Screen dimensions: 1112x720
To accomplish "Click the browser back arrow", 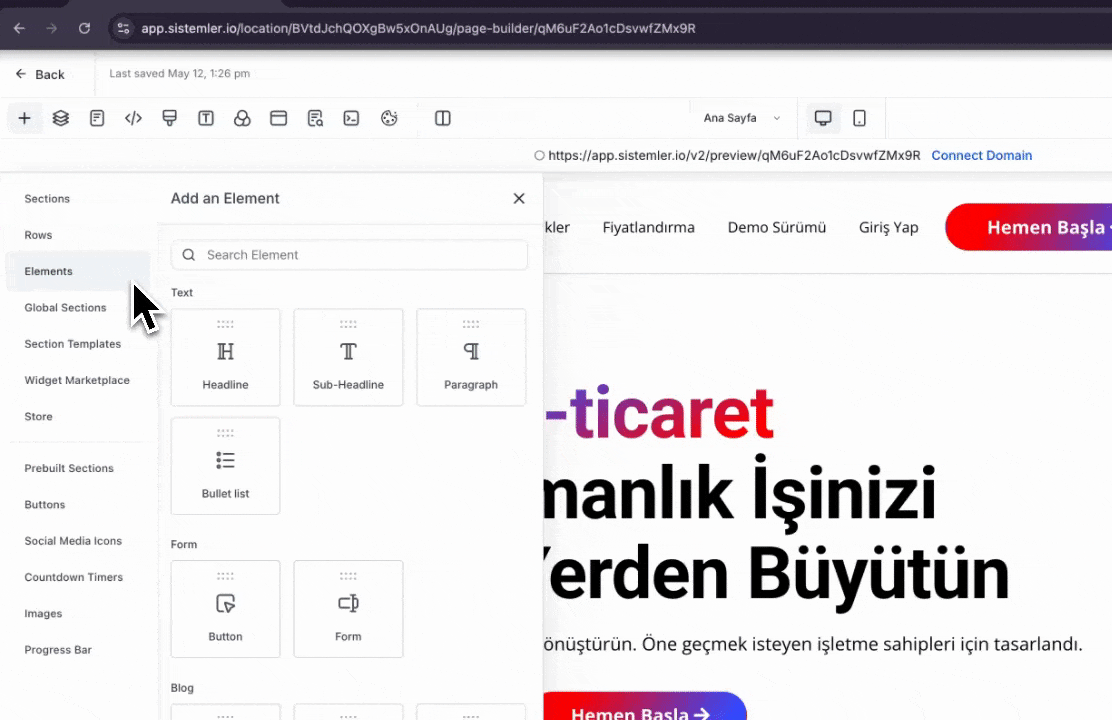I will click(19, 28).
